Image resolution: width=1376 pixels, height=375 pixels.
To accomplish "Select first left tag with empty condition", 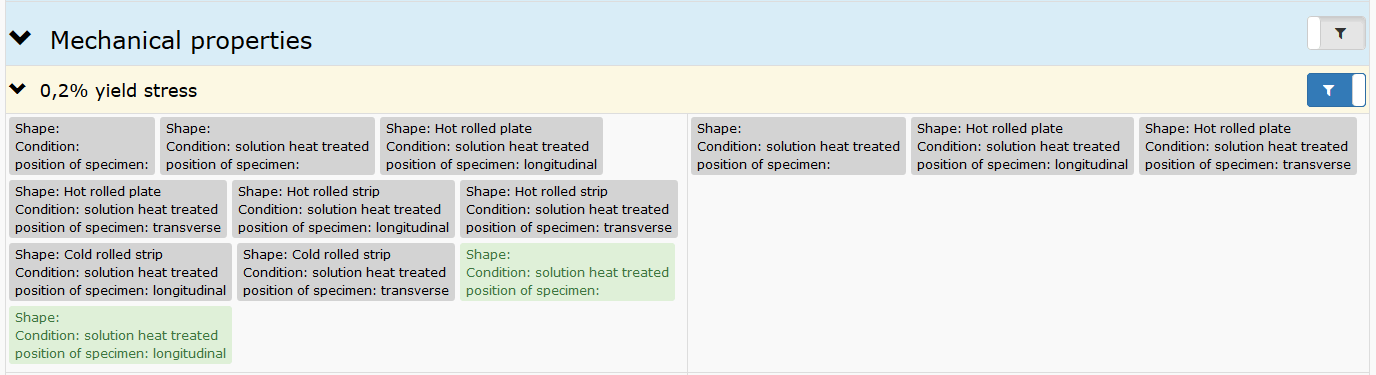I will click(82, 146).
